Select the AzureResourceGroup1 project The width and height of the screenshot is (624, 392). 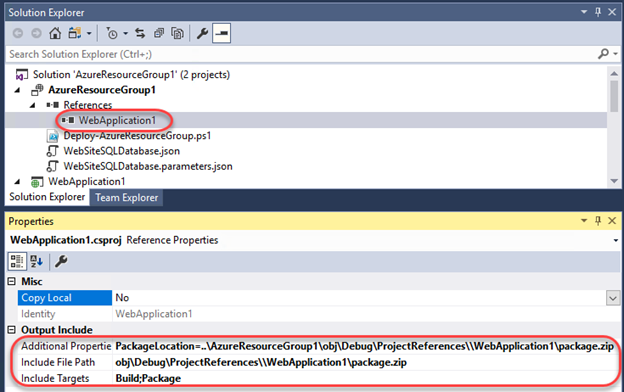(101, 90)
